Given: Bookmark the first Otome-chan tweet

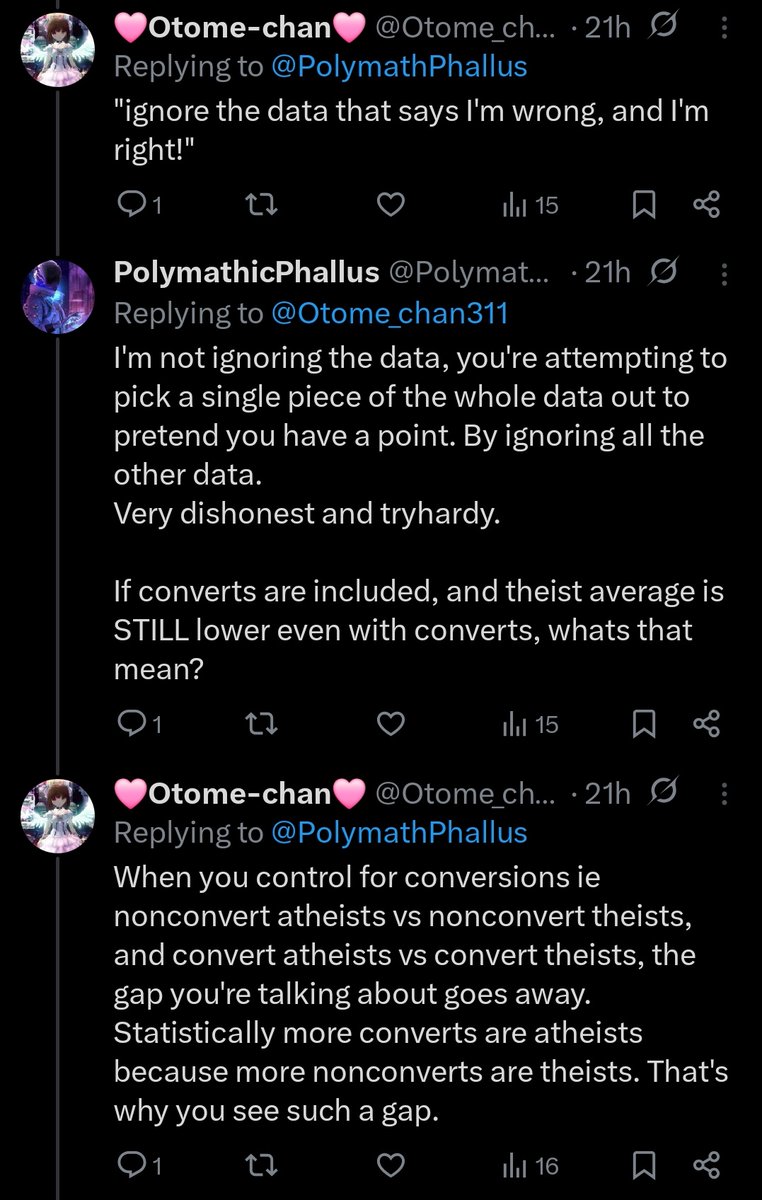Looking at the screenshot, I should point(645,205).
